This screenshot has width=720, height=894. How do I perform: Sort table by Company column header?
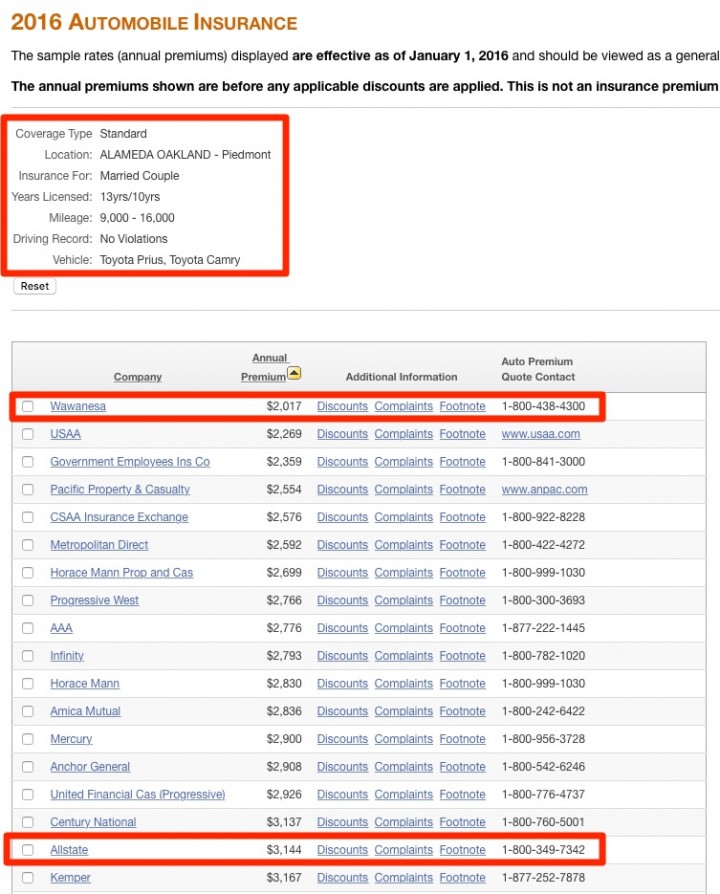tap(137, 377)
